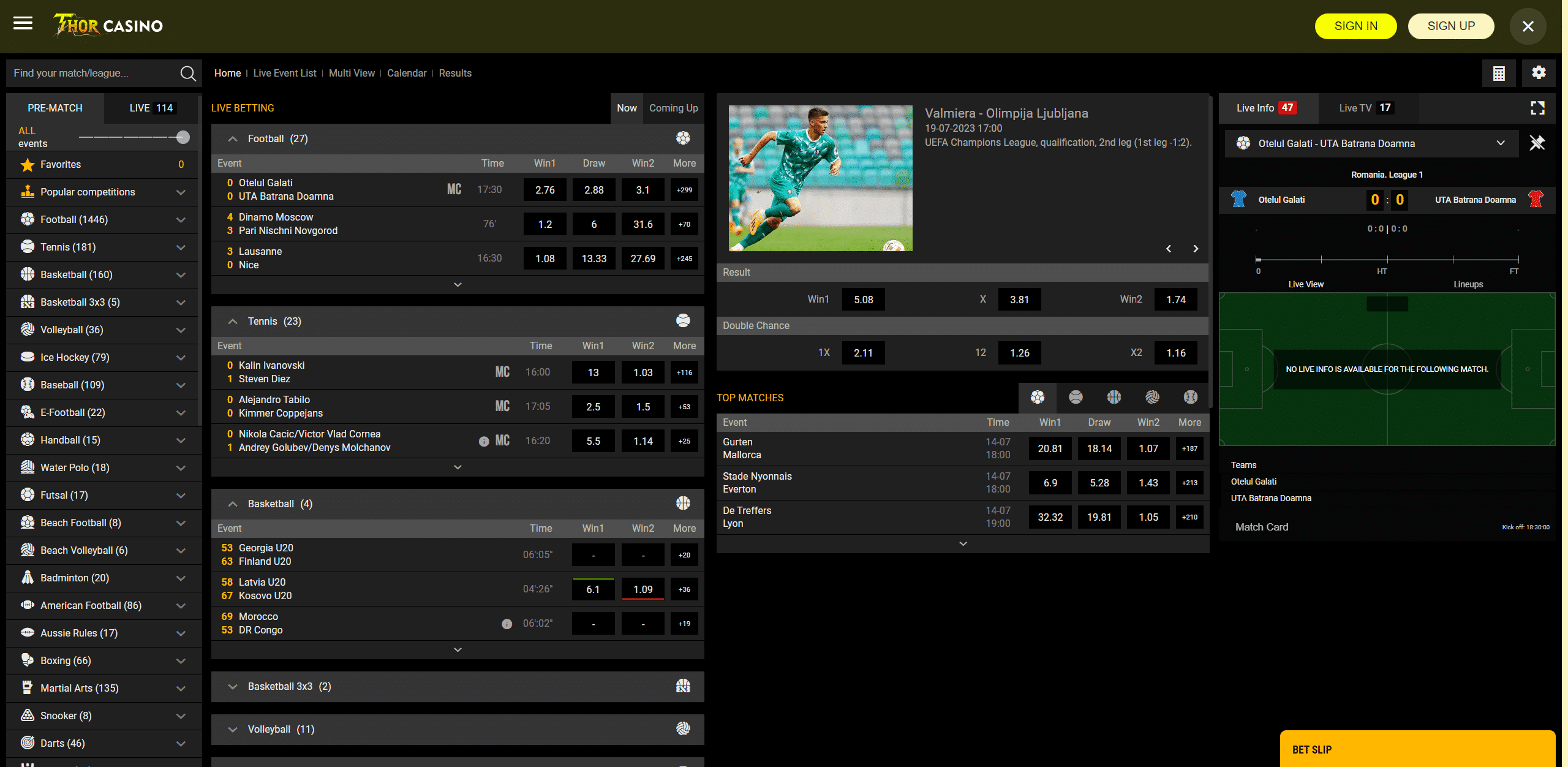Viewport: 1568px width, 767px height.
Task: Select draw odds 5.28 Stade Nyonnais Everton
Action: click(1099, 483)
